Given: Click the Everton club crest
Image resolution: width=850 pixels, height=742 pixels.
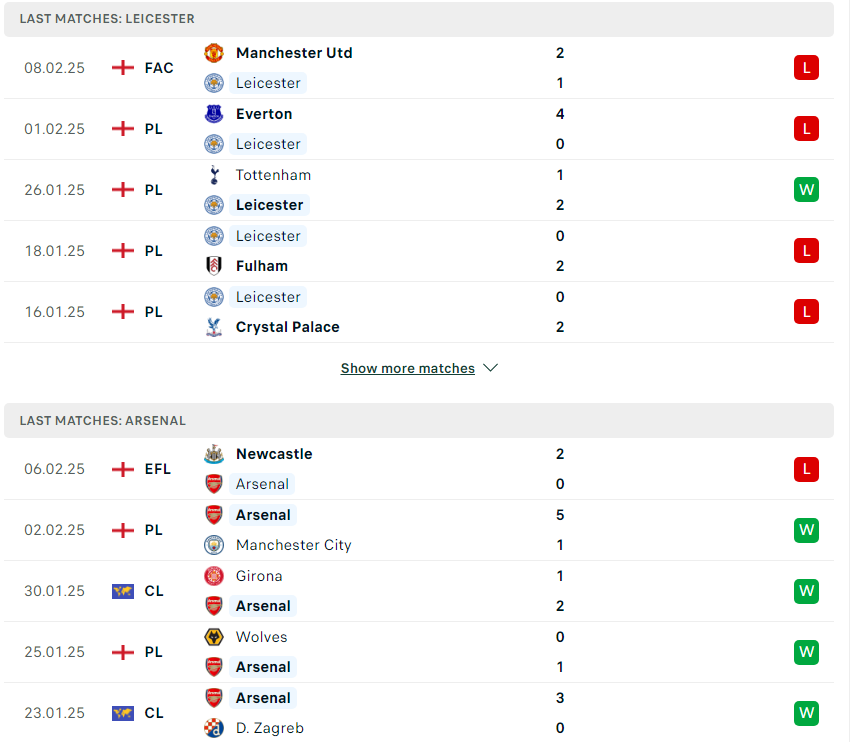Looking at the screenshot, I should coord(214,114).
